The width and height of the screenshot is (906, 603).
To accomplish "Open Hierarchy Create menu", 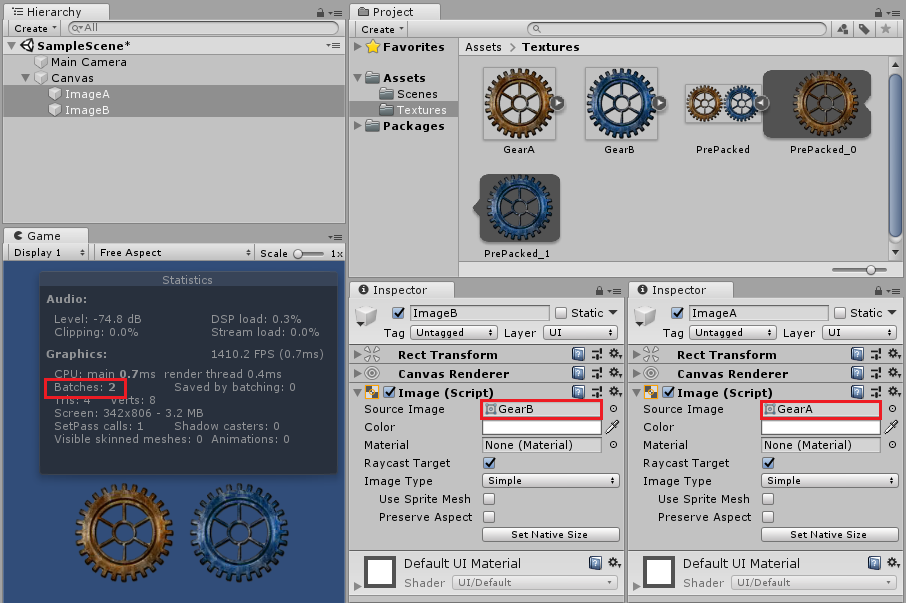I will pos(35,28).
